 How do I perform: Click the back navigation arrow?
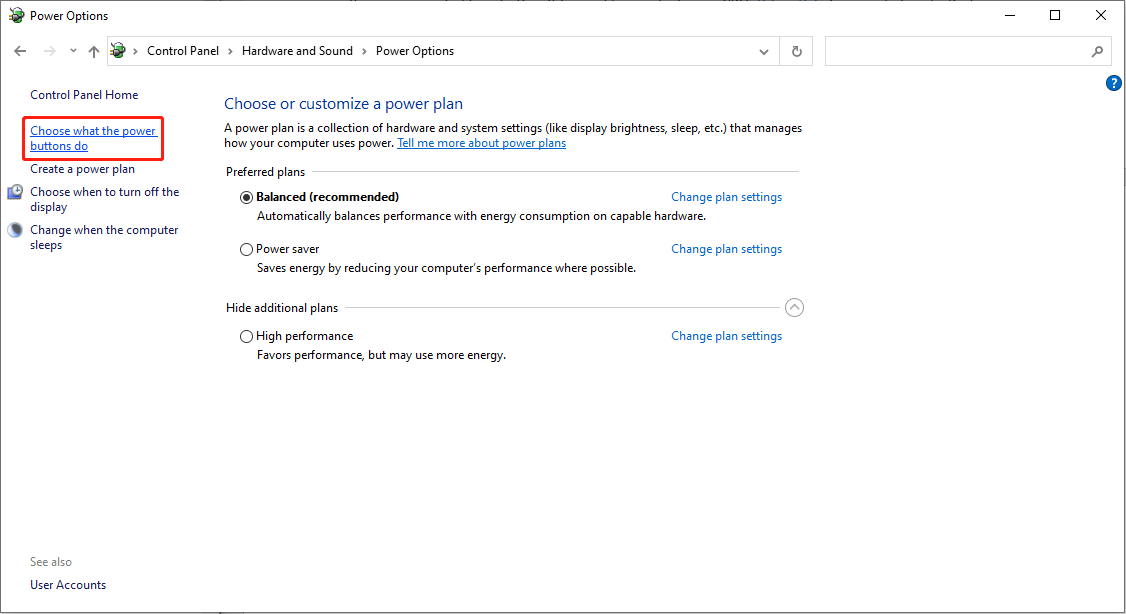point(20,50)
